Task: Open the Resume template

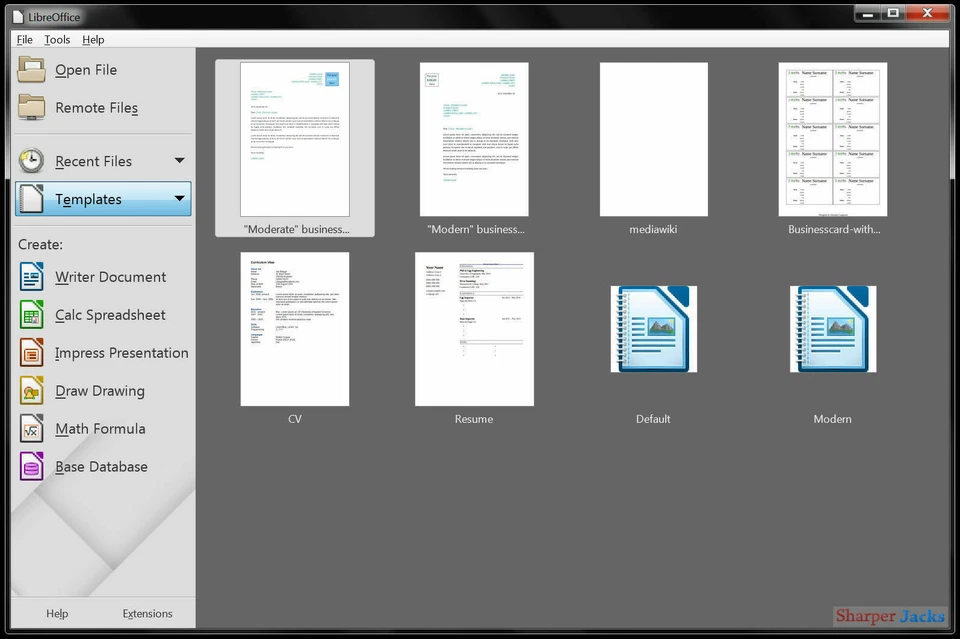Action: click(x=473, y=329)
